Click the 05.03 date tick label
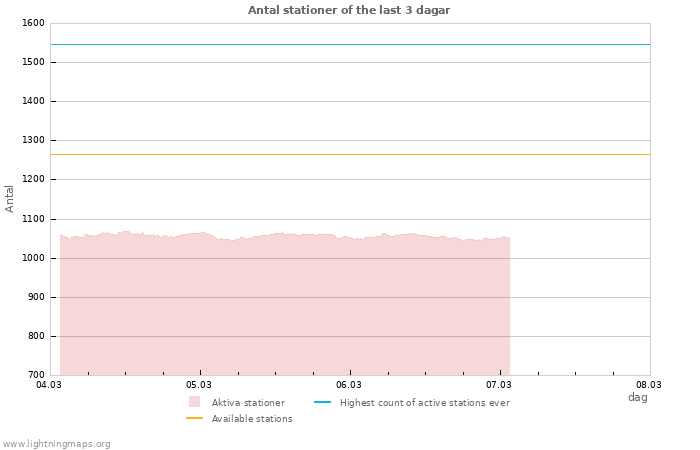This screenshot has height=450, width=700. click(199, 384)
